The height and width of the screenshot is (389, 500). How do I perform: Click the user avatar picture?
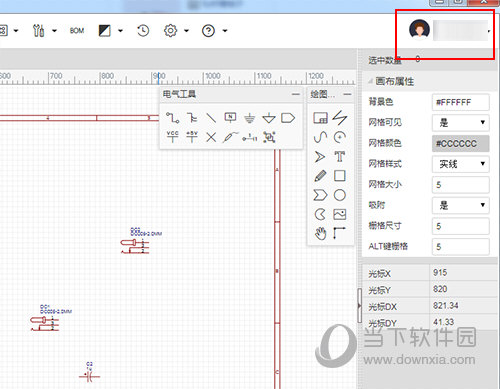click(x=419, y=29)
